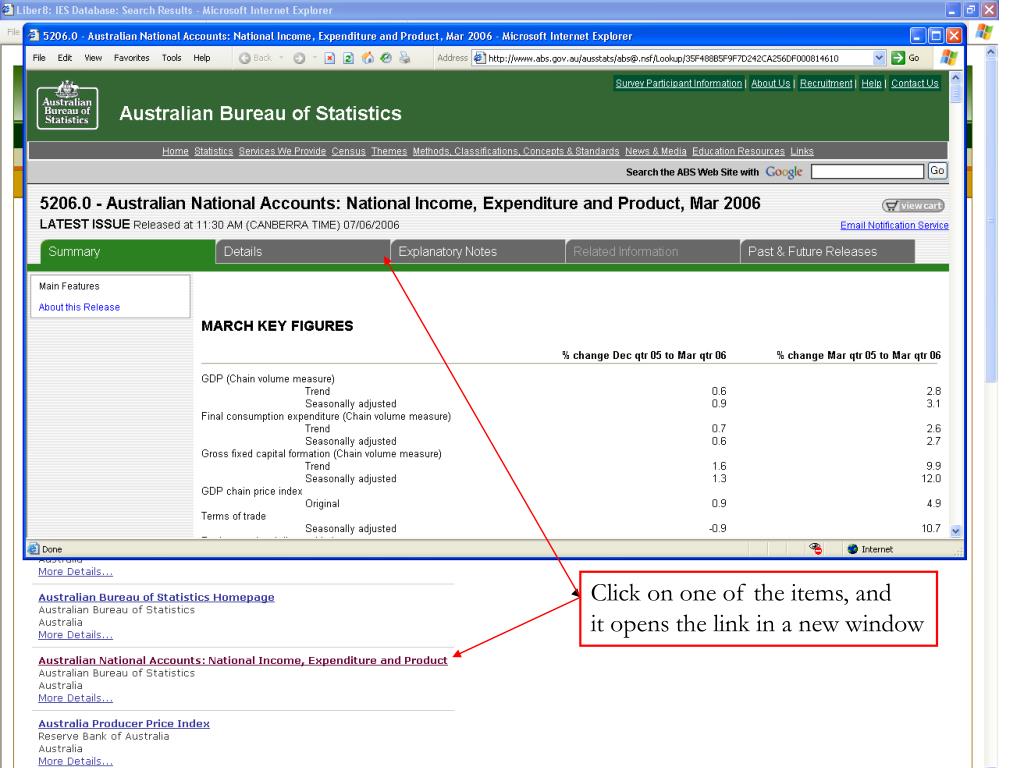Open the Back button history dropdown arrow

pyautogui.click(x=281, y=58)
